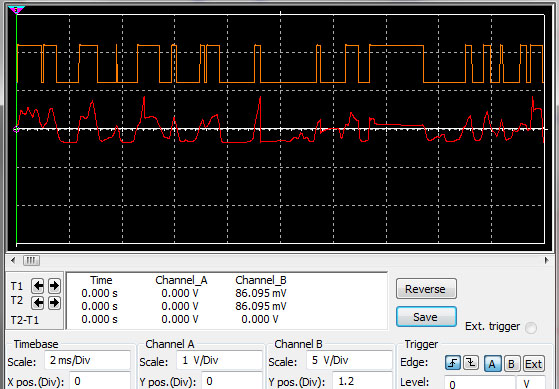Select falling edge trigger icon
The image size is (559, 389).
[x=471, y=364]
